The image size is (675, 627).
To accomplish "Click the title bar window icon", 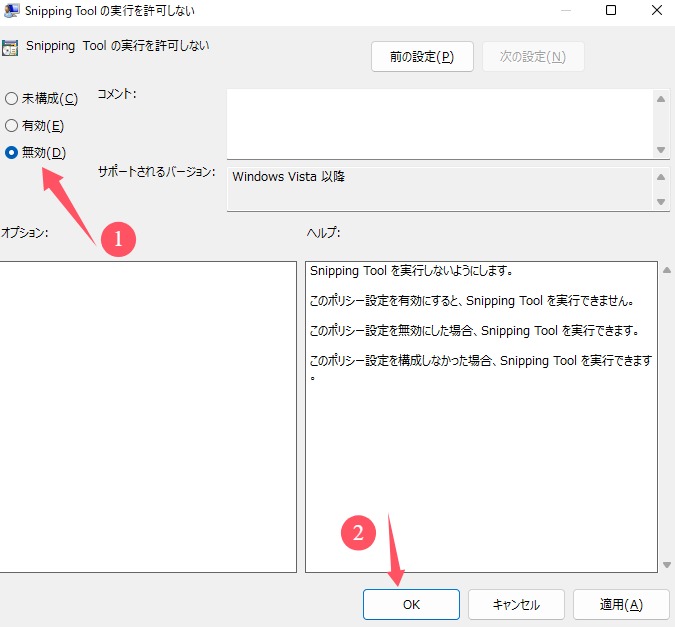I will click(x=12, y=10).
